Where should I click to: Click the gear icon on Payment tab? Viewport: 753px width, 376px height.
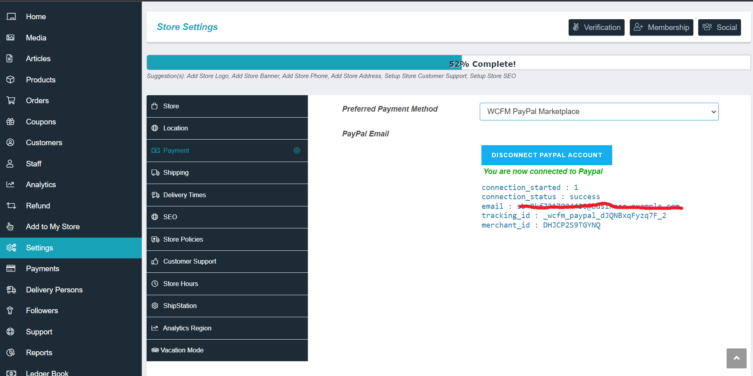pos(297,151)
